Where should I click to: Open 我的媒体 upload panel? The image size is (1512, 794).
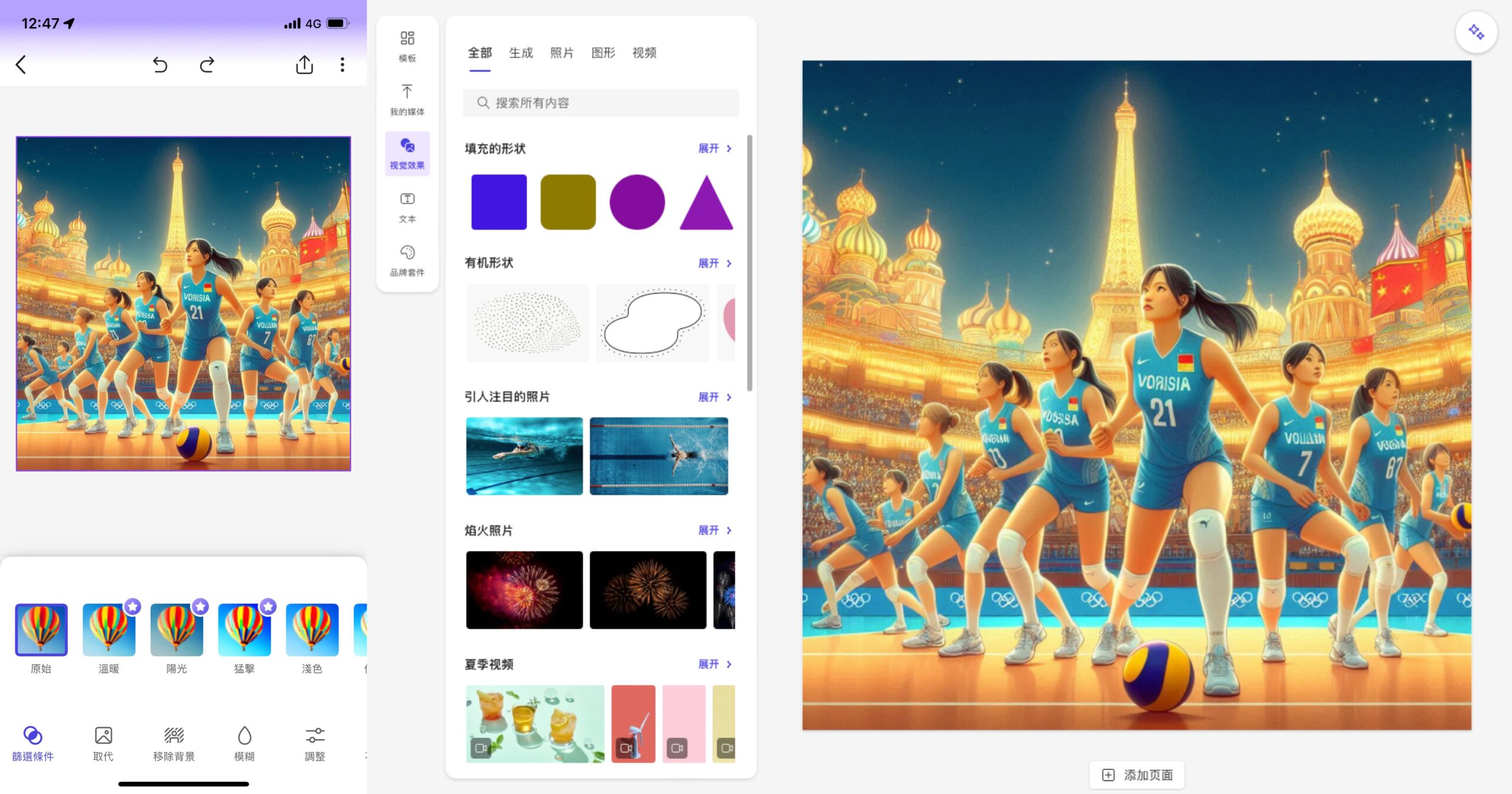pos(407,99)
